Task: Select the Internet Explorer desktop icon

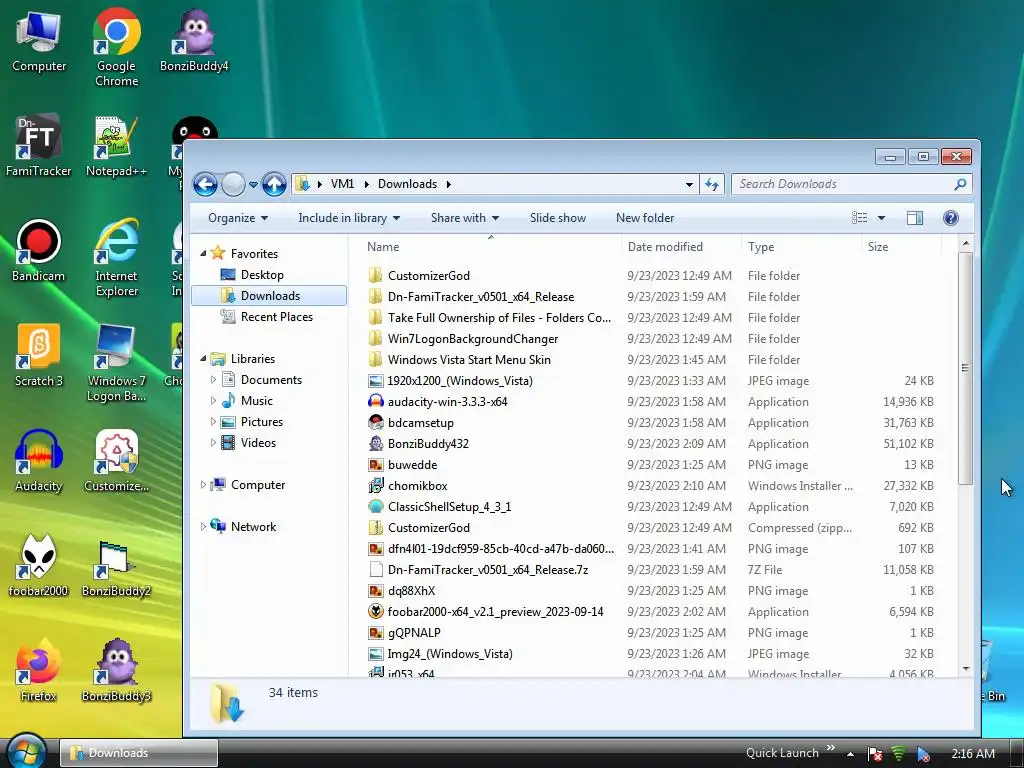Action: (x=116, y=257)
